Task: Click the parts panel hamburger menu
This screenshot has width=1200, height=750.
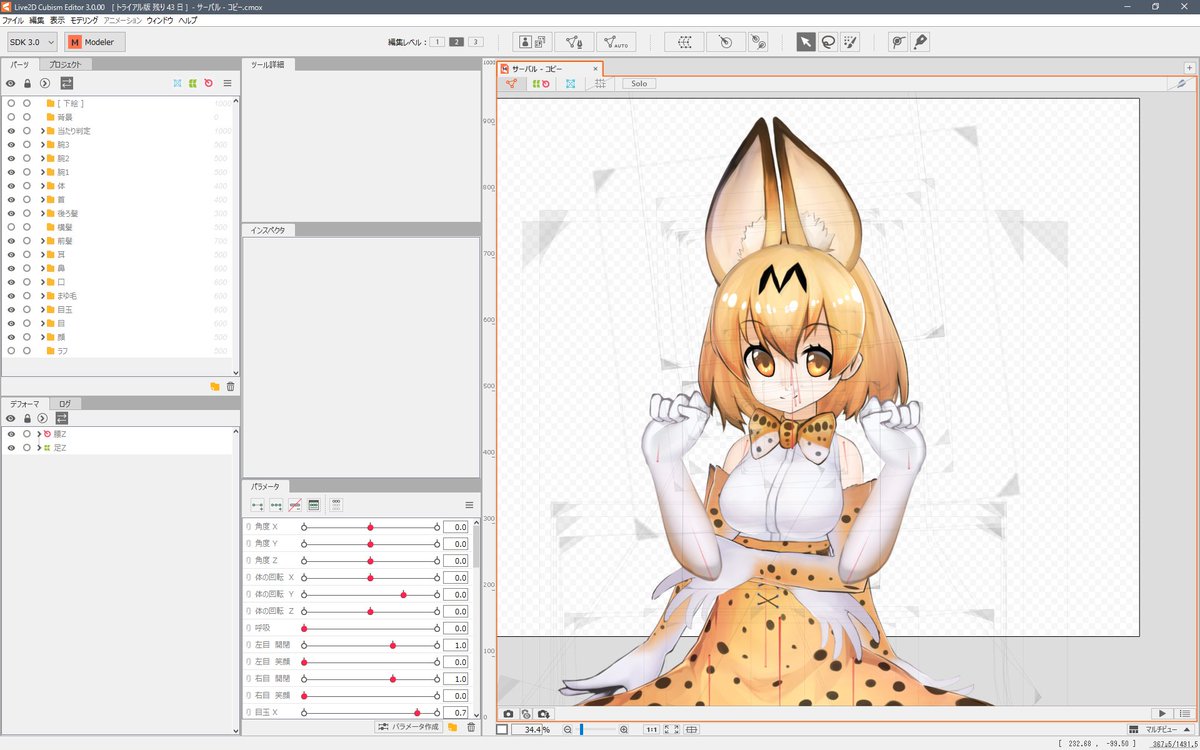Action: 227,83
